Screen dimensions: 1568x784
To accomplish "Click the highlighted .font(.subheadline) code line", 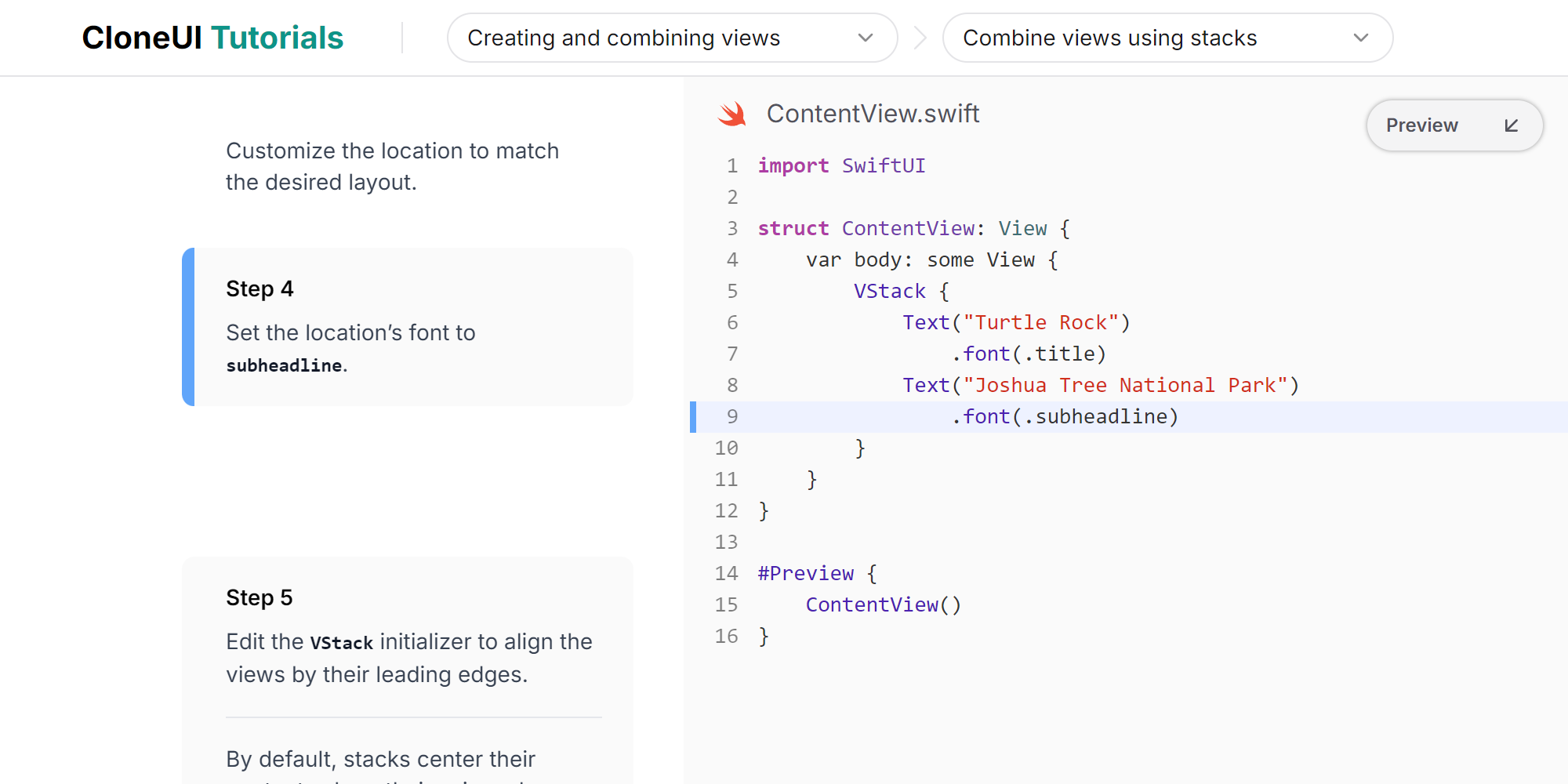I will [x=1065, y=417].
